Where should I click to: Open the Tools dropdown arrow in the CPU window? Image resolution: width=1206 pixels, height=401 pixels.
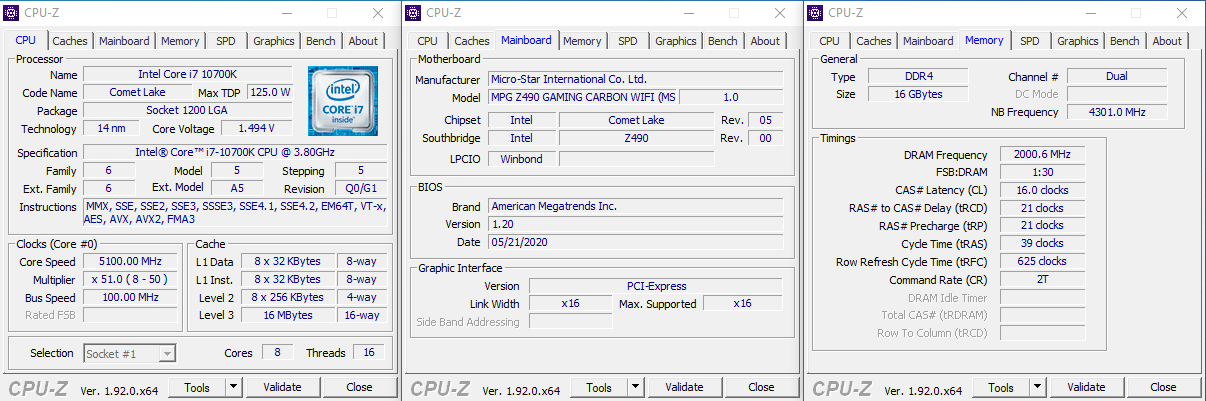(x=232, y=387)
